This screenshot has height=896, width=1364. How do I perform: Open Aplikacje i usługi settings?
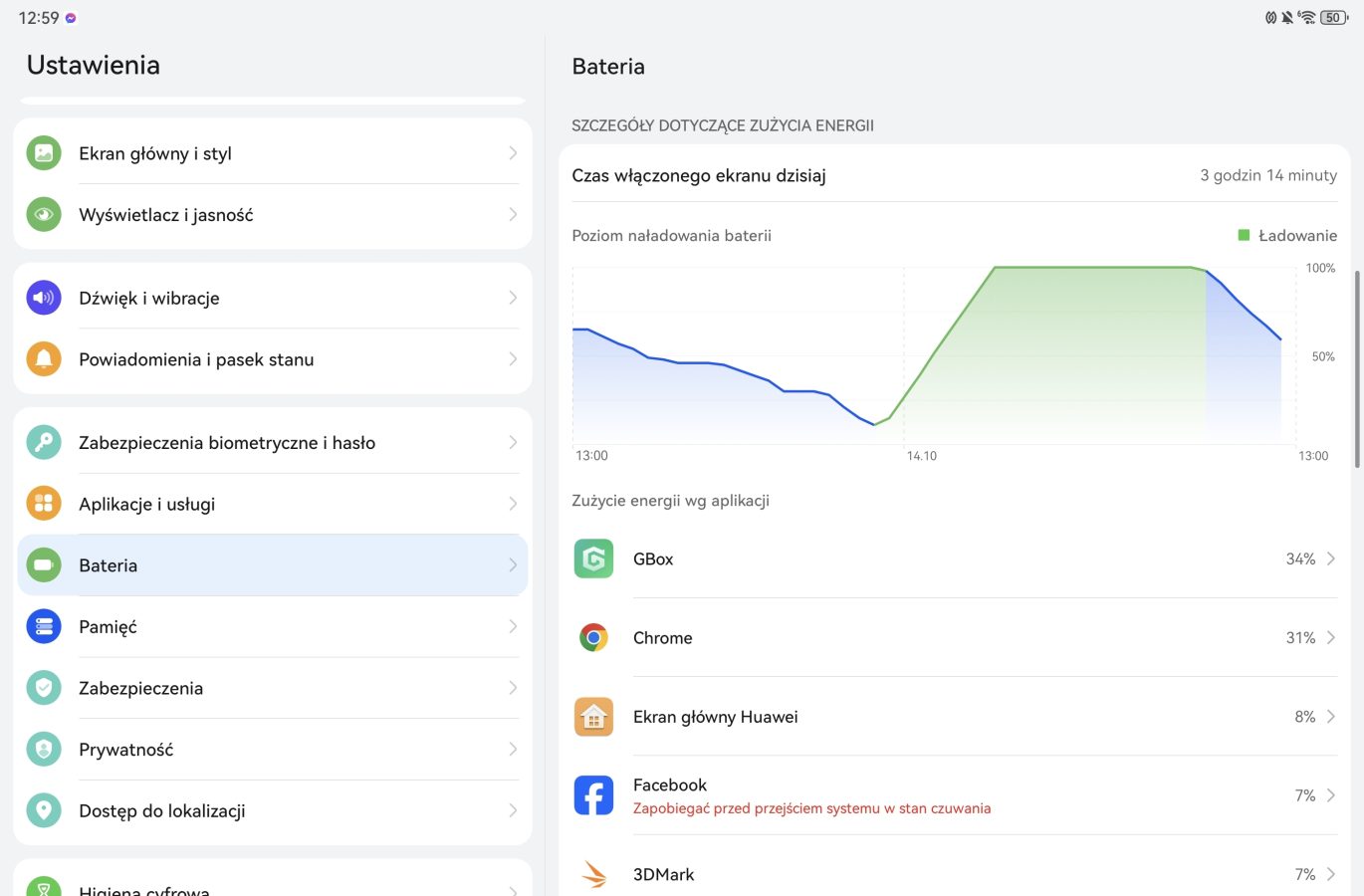coord(273,504)
